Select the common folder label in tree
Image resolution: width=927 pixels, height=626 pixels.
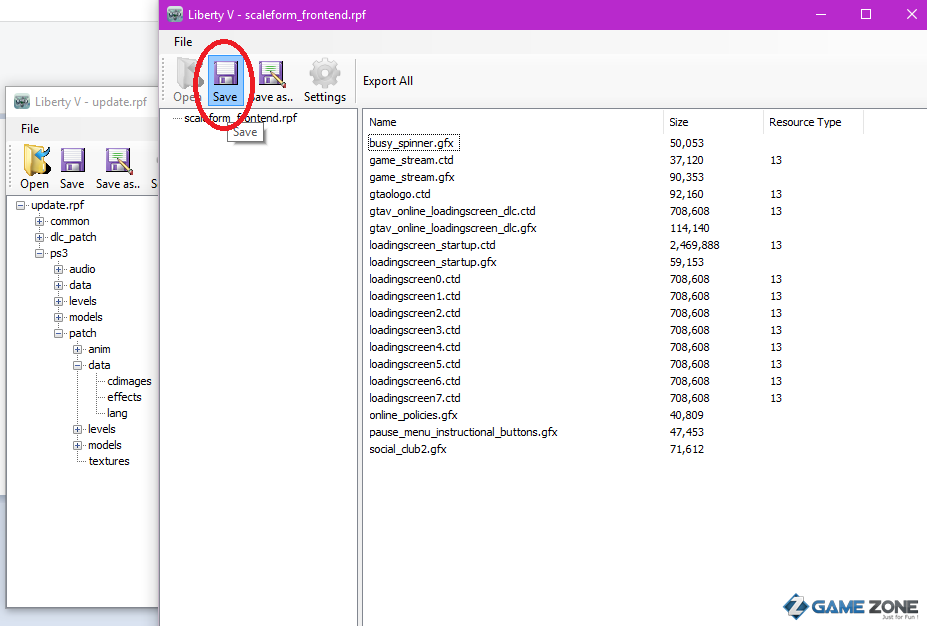(70, 221)
